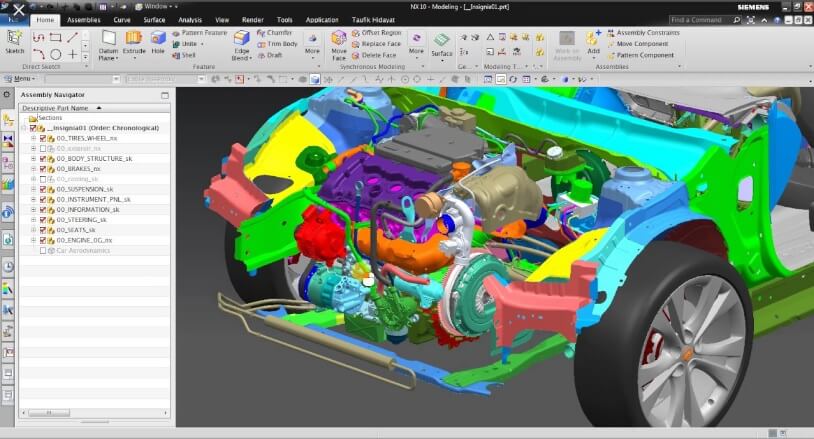Select the Profile curve sketch tool
This screenshot has width=814, height=439.
tap(38, 37)
